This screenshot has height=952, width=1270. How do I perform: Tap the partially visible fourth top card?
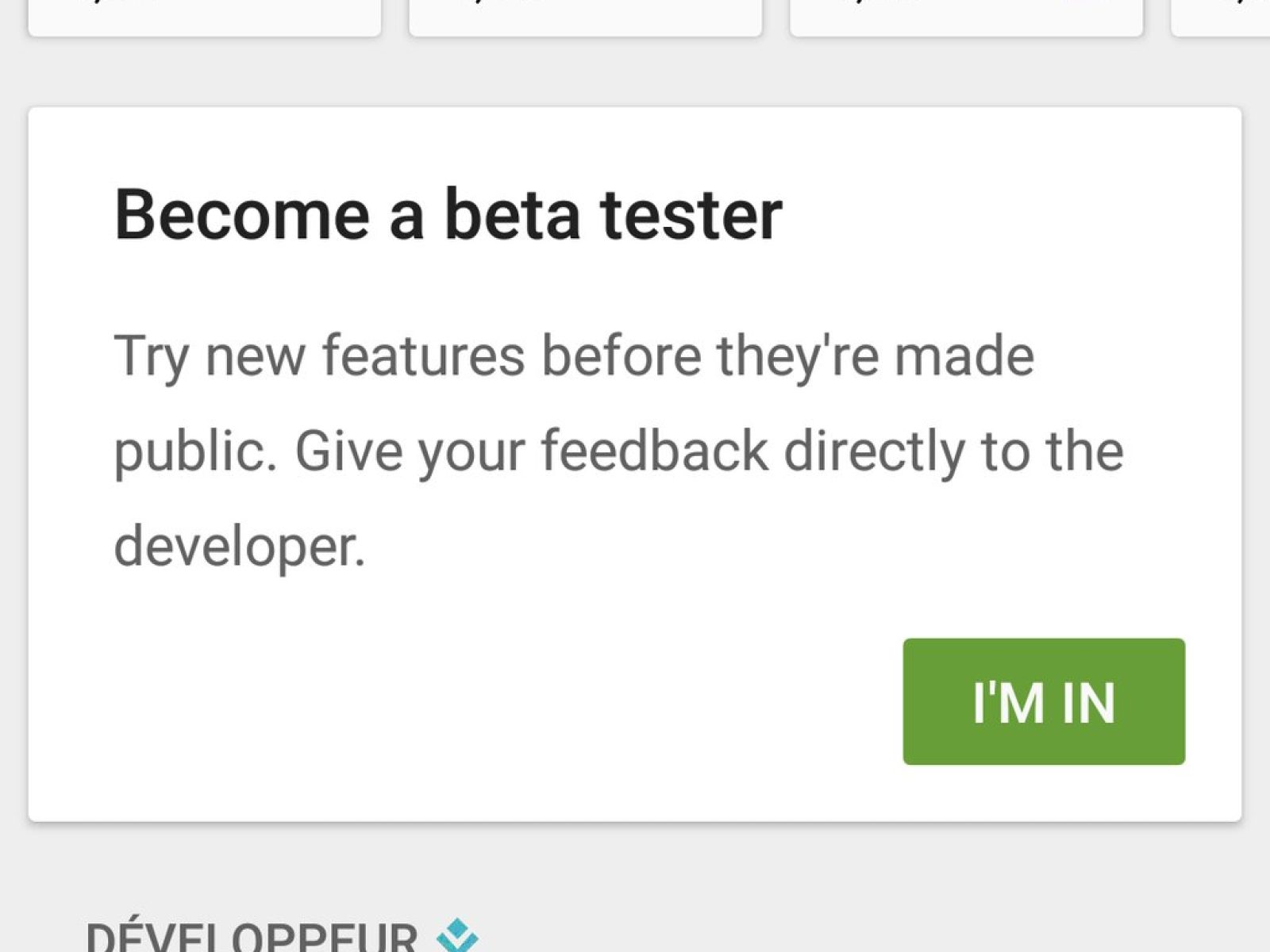[1222, 17]
